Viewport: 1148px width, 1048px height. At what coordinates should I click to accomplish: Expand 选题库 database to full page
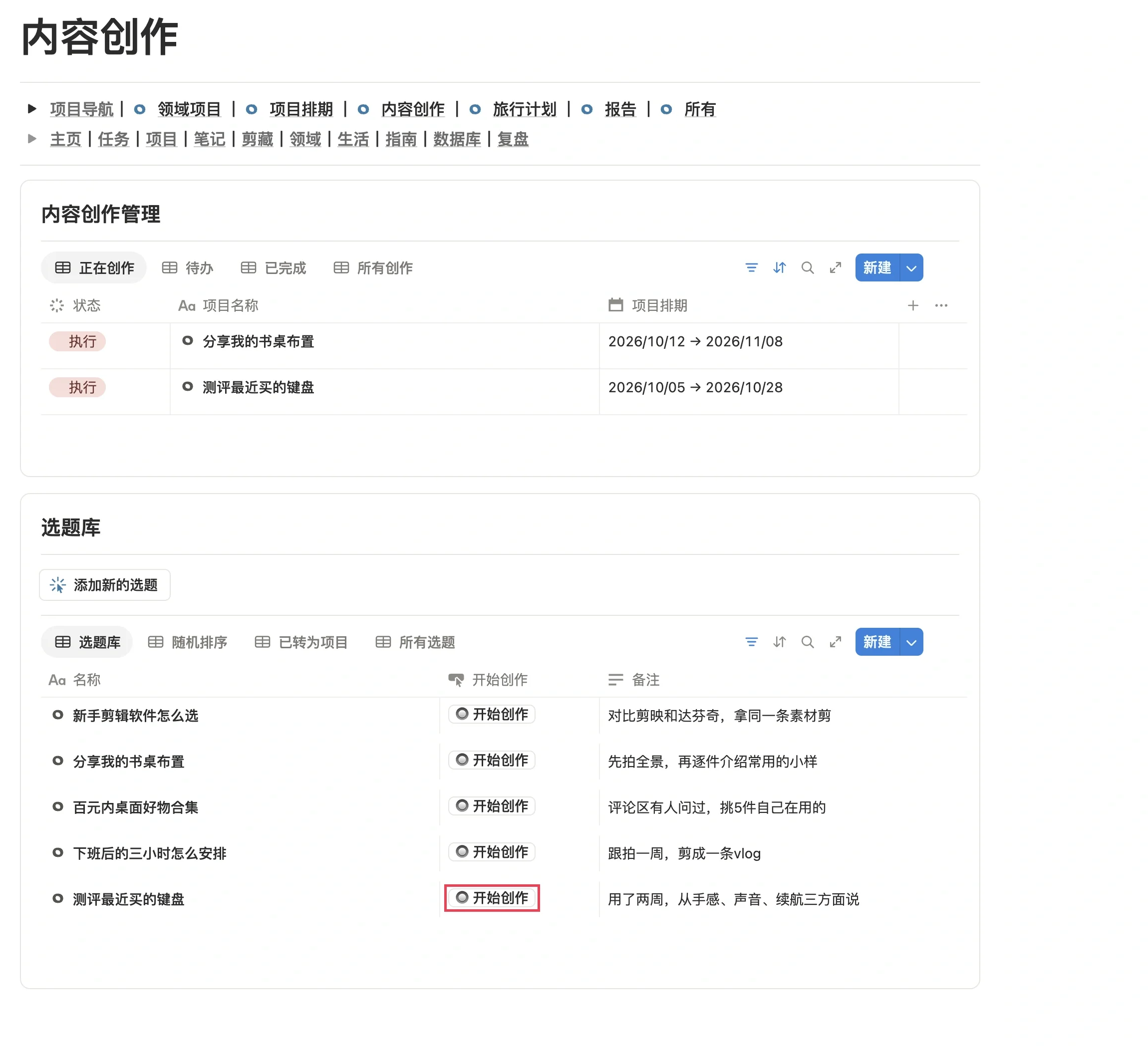pos(835,642)
